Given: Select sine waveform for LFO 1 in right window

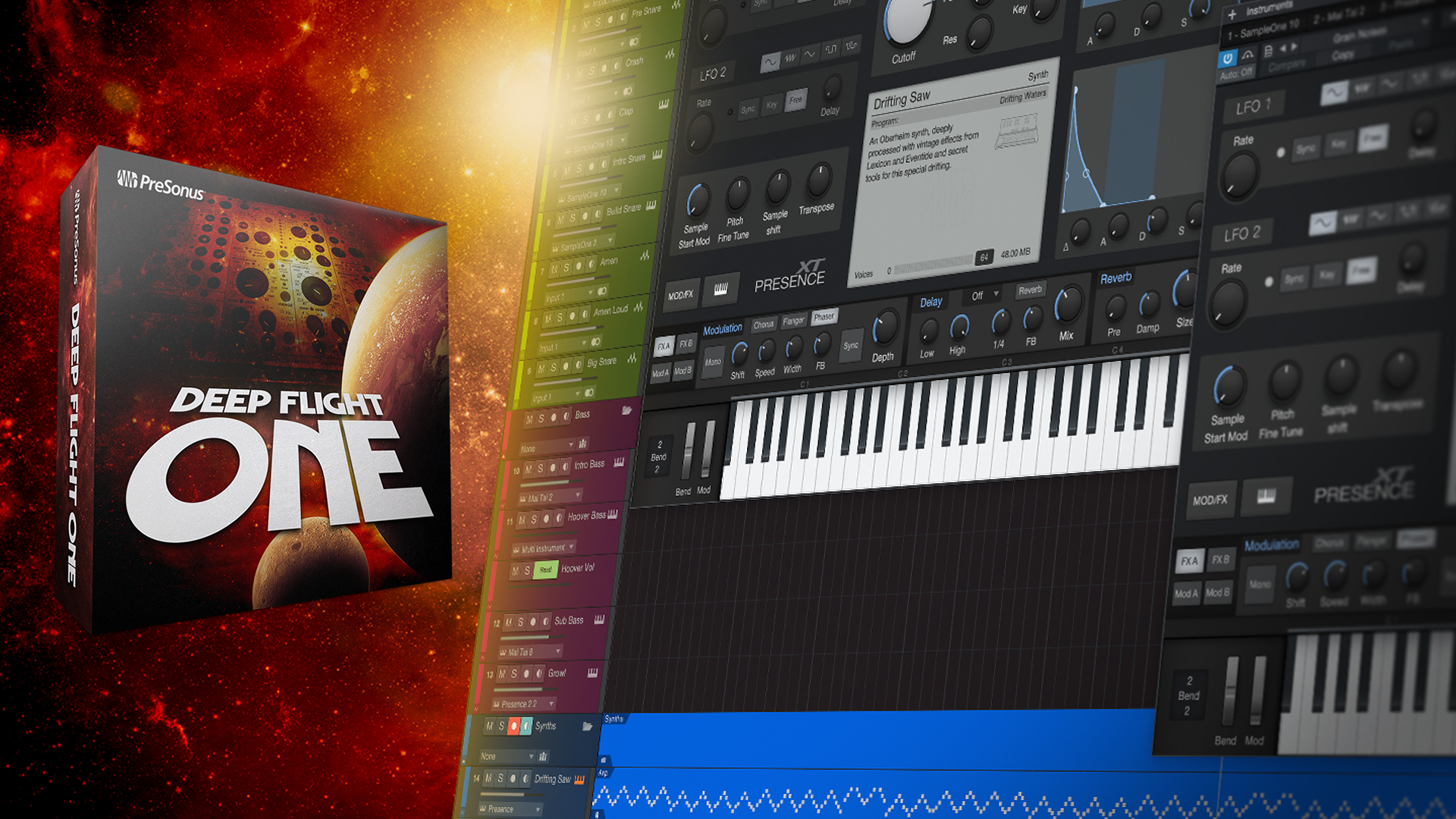Looking at the screenshot, I should click(1334, 93).
